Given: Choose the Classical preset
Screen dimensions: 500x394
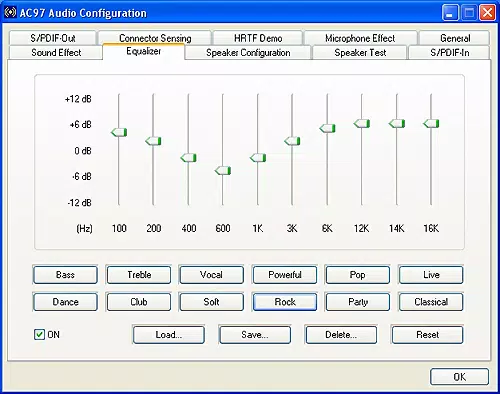Looking at the screenshot, I should coord(431,302).
